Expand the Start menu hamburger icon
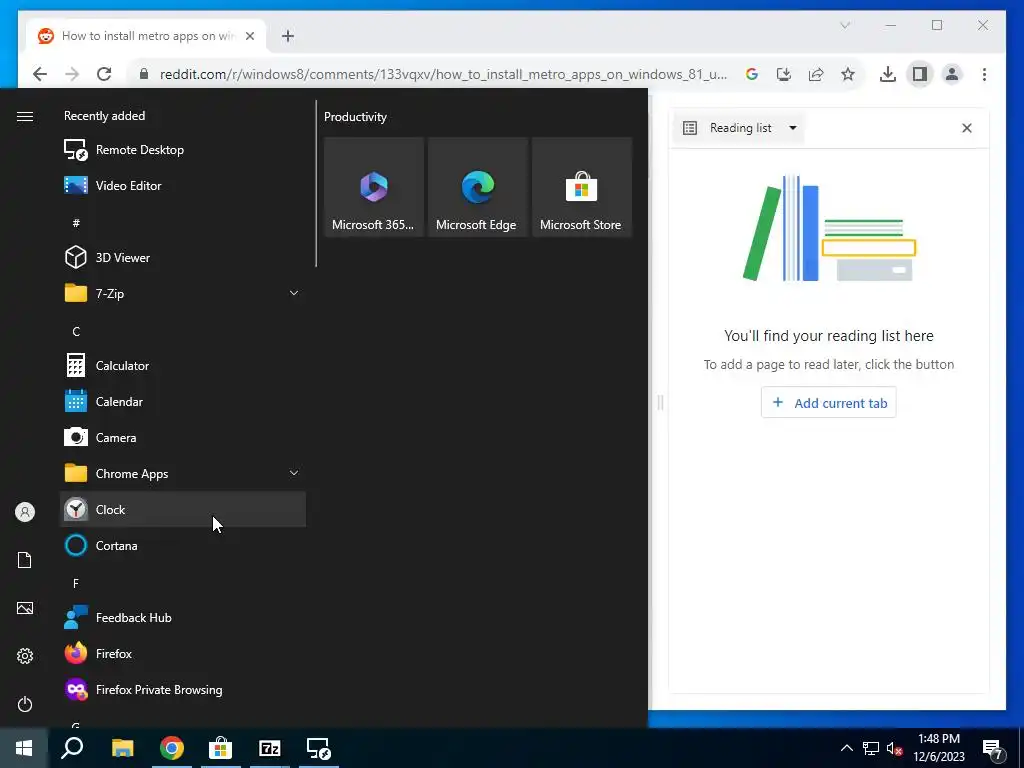 [x=25, y=116]
